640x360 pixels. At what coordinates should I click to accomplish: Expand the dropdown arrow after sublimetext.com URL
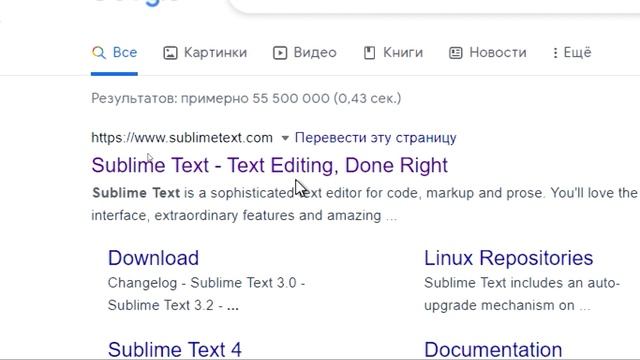click(285, 138)
